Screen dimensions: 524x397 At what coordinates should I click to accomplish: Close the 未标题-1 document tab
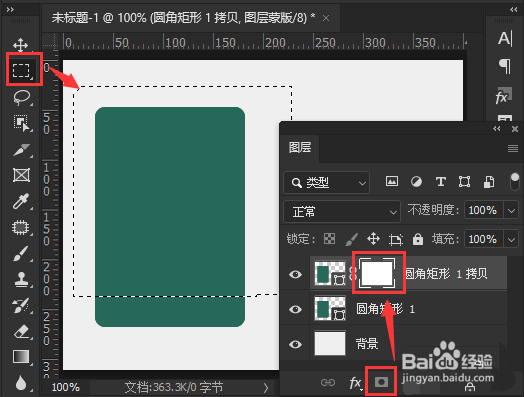[x=326, y=18]
